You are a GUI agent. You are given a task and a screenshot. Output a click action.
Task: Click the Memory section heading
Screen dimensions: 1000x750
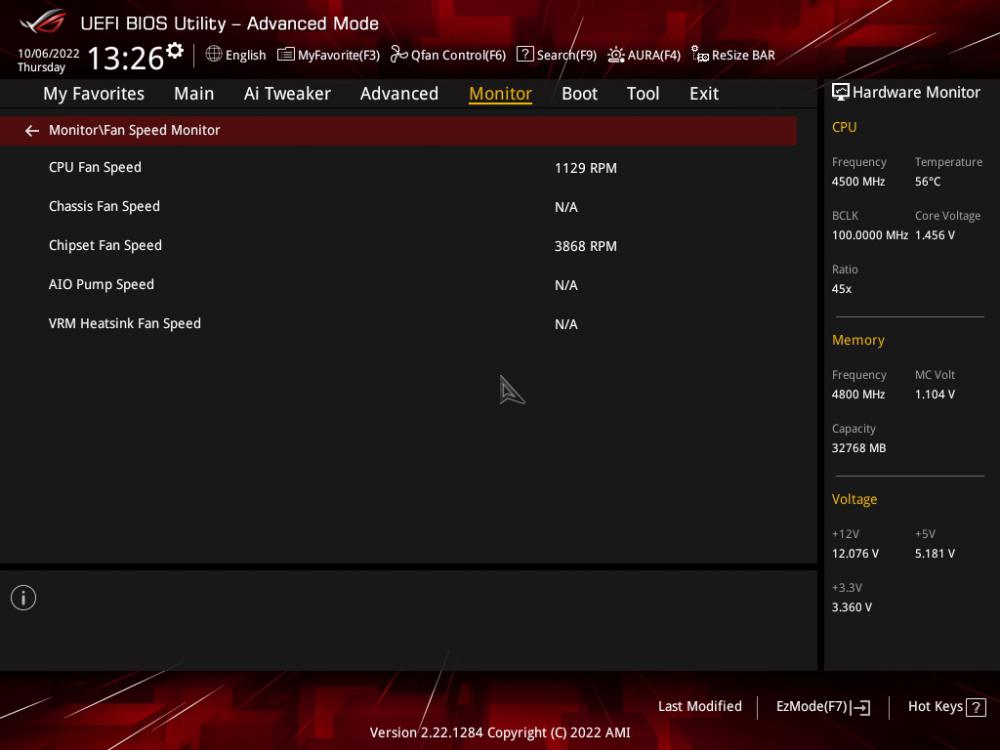(858, 341)
